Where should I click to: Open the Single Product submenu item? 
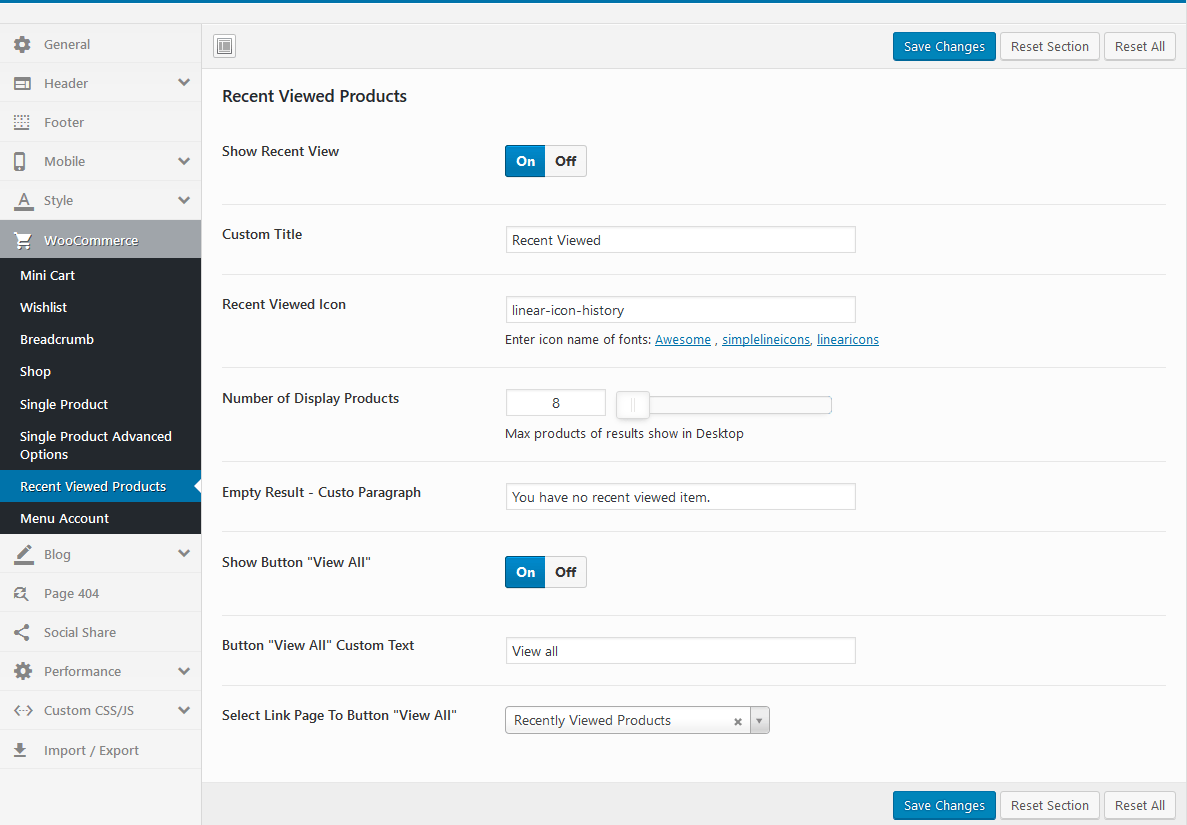[101, 404]
